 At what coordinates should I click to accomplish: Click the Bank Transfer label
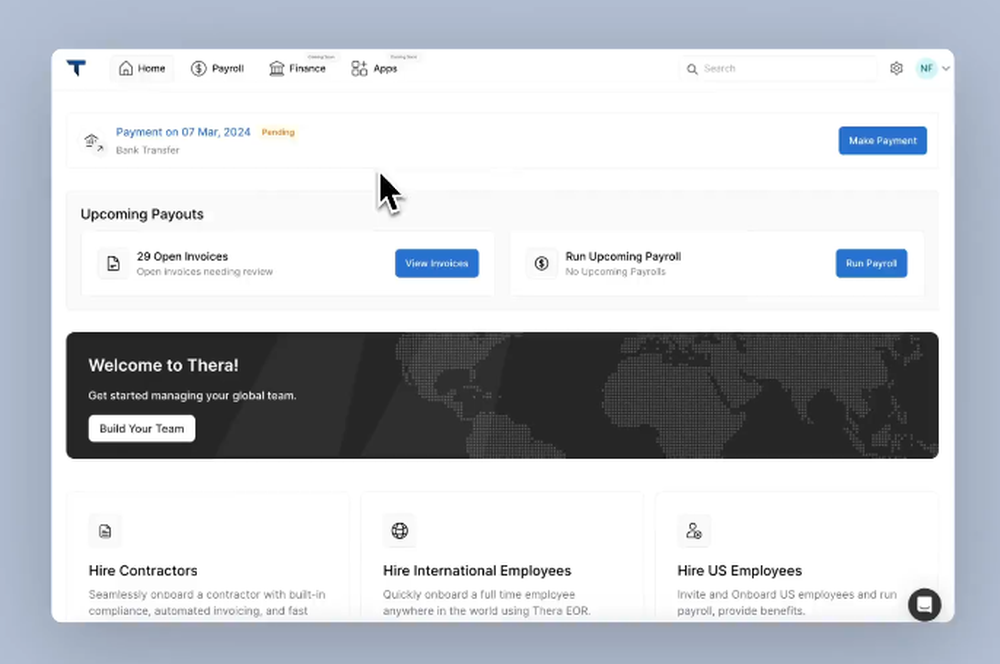(x=147, y=150)
